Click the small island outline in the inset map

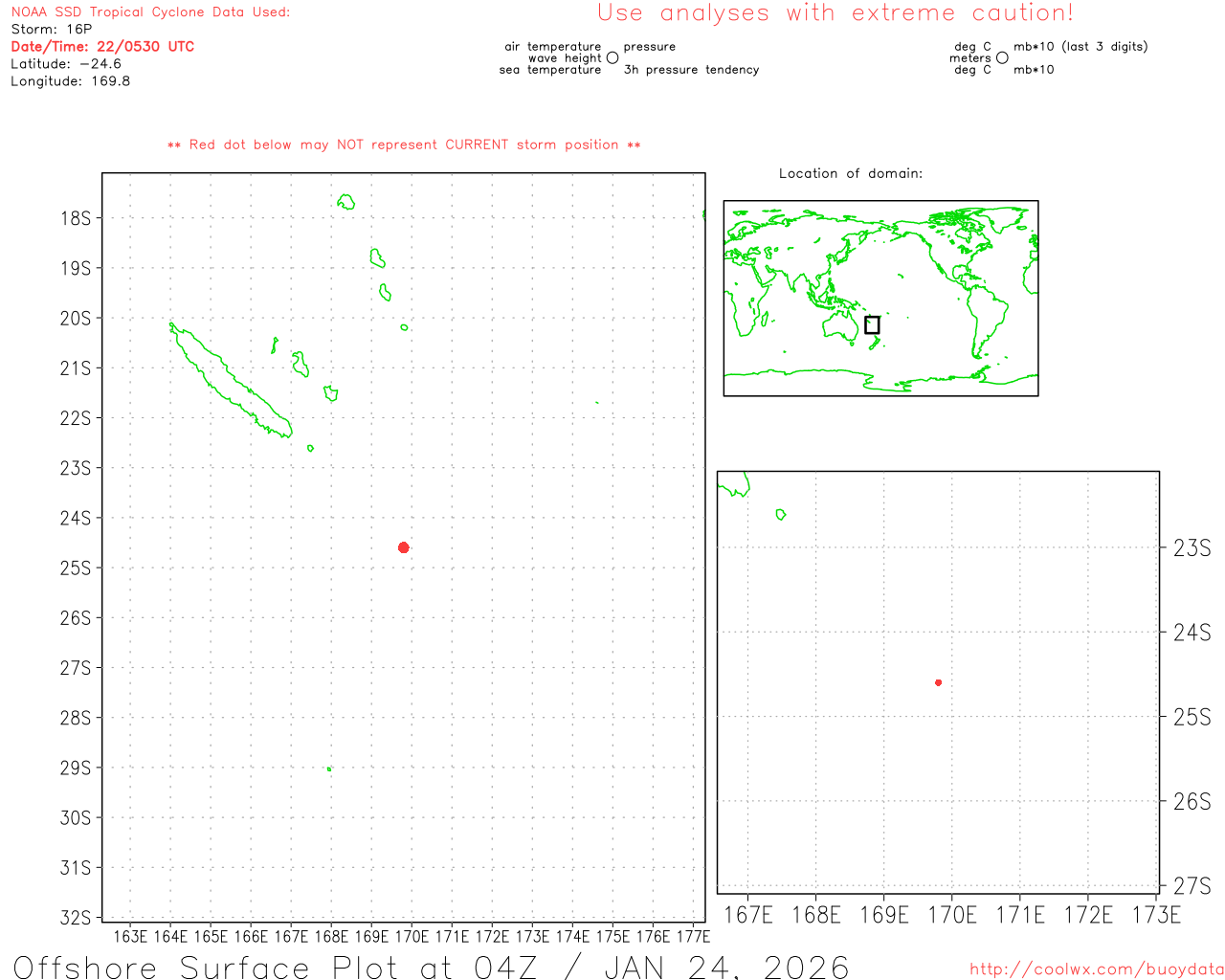click(x=781, y=515)
